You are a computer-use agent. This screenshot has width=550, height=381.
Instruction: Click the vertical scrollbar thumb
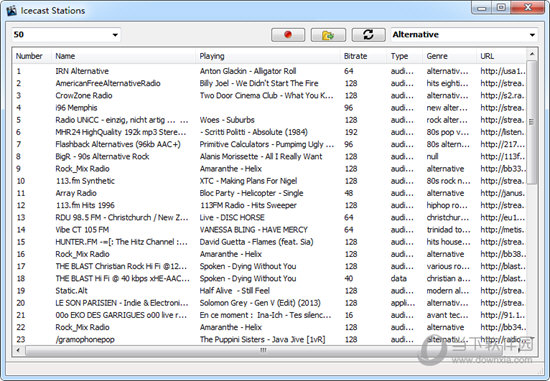pos(532,122)
